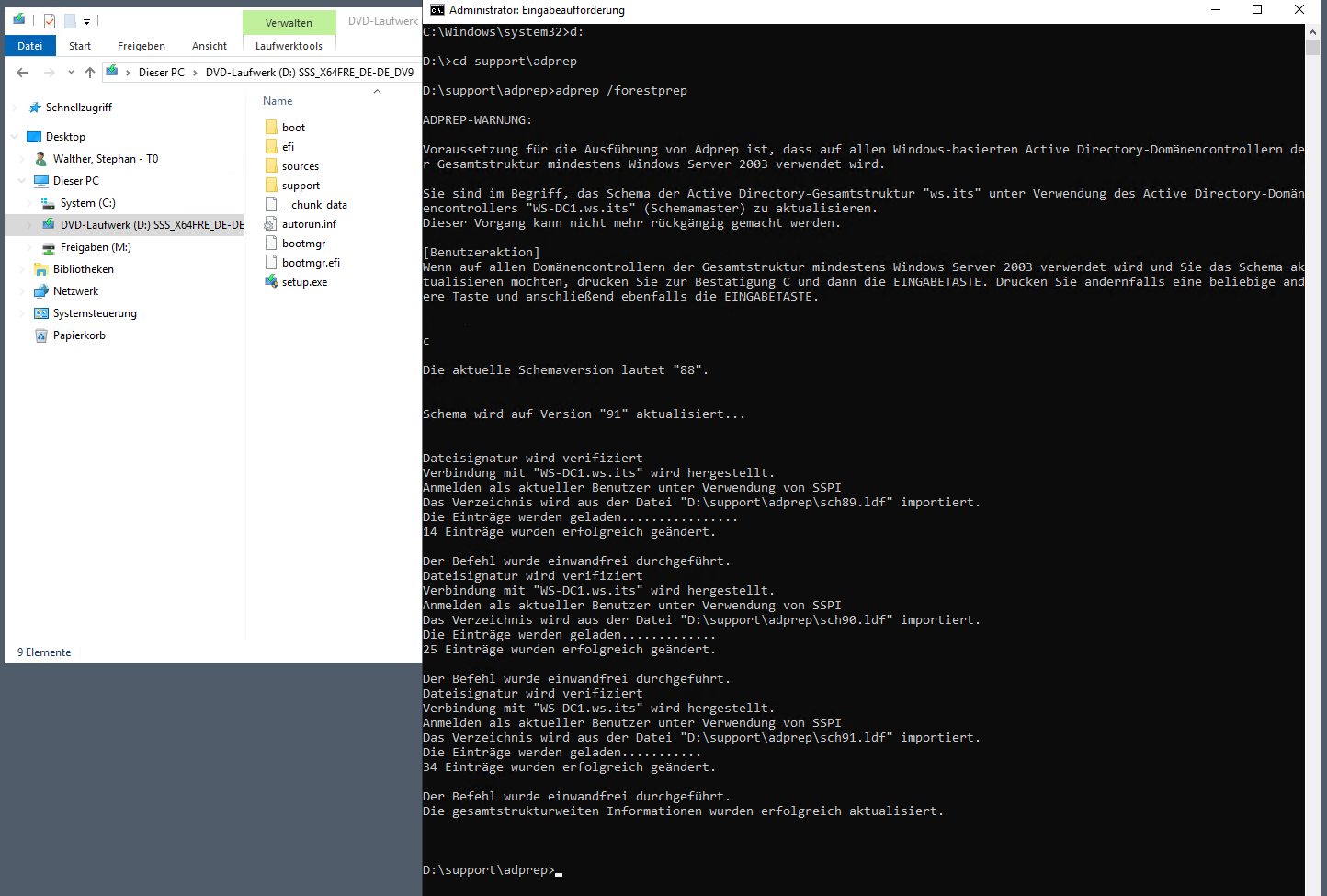Open the Datei menu tab
The height and width of the screenshot is (896, 1327).
[30, 46]
